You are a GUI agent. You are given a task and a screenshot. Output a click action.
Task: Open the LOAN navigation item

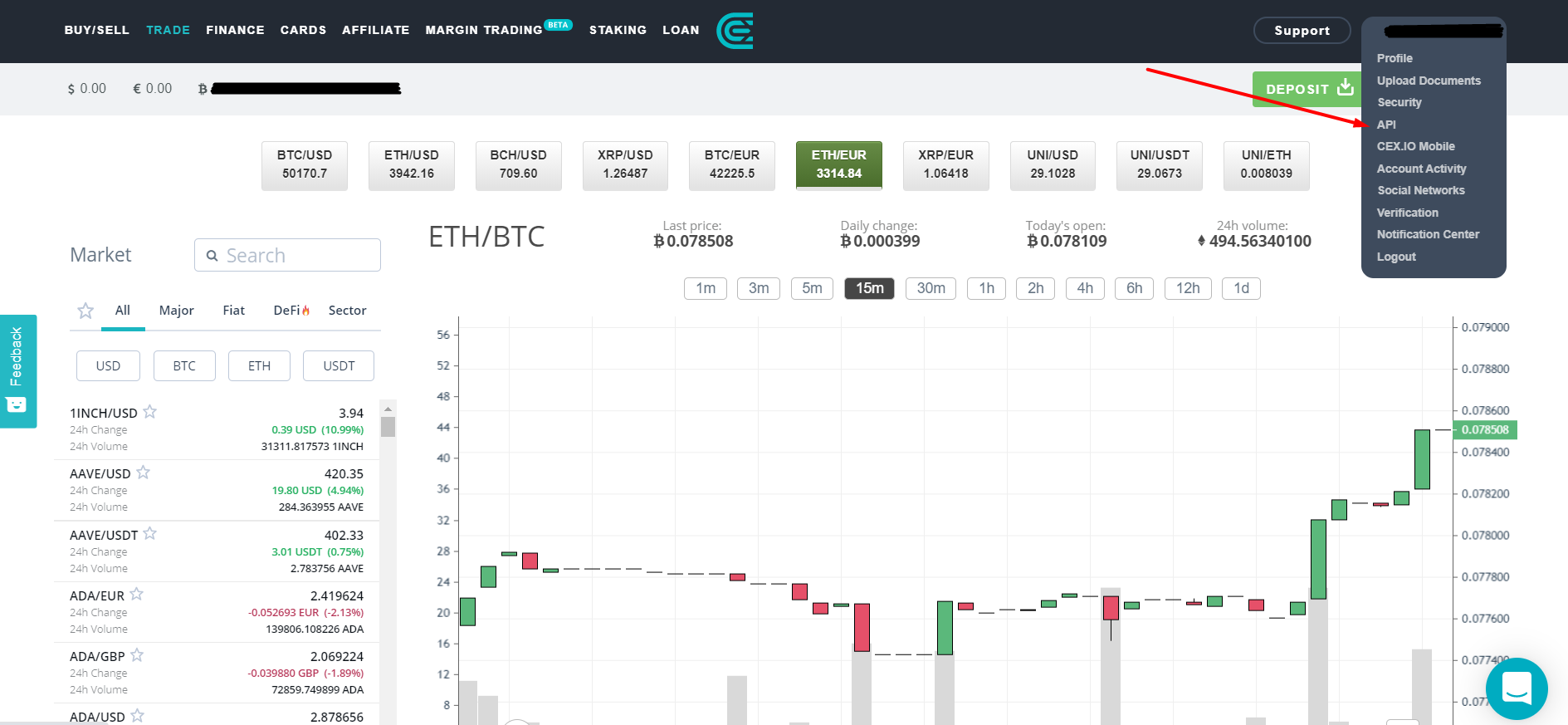tap(681, 30)
